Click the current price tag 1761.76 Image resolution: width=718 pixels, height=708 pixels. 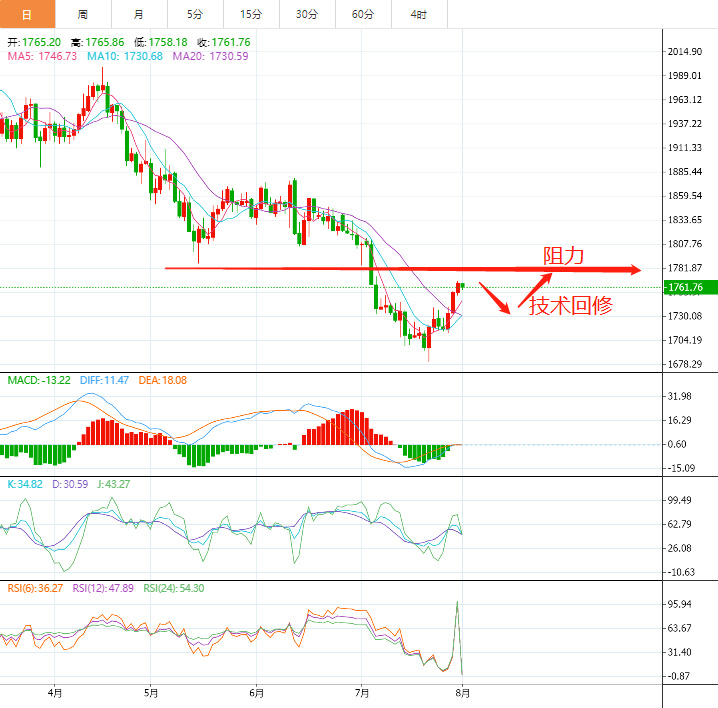point(690,288)
